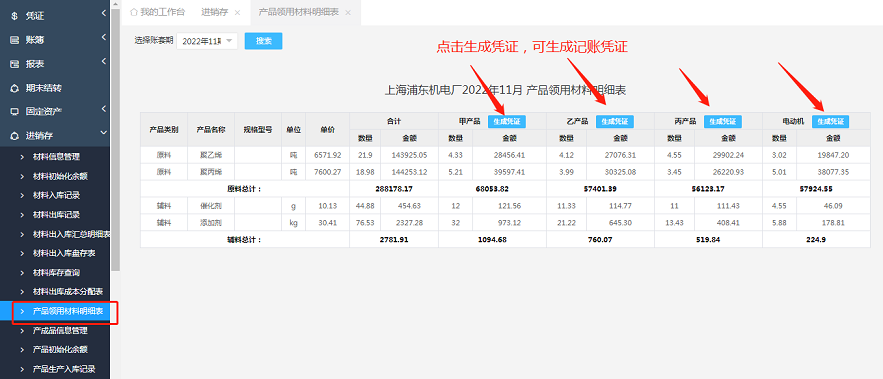Click 电动机 amount 38077.35
This screenshot has height=379, width=883.
[833, 172]
